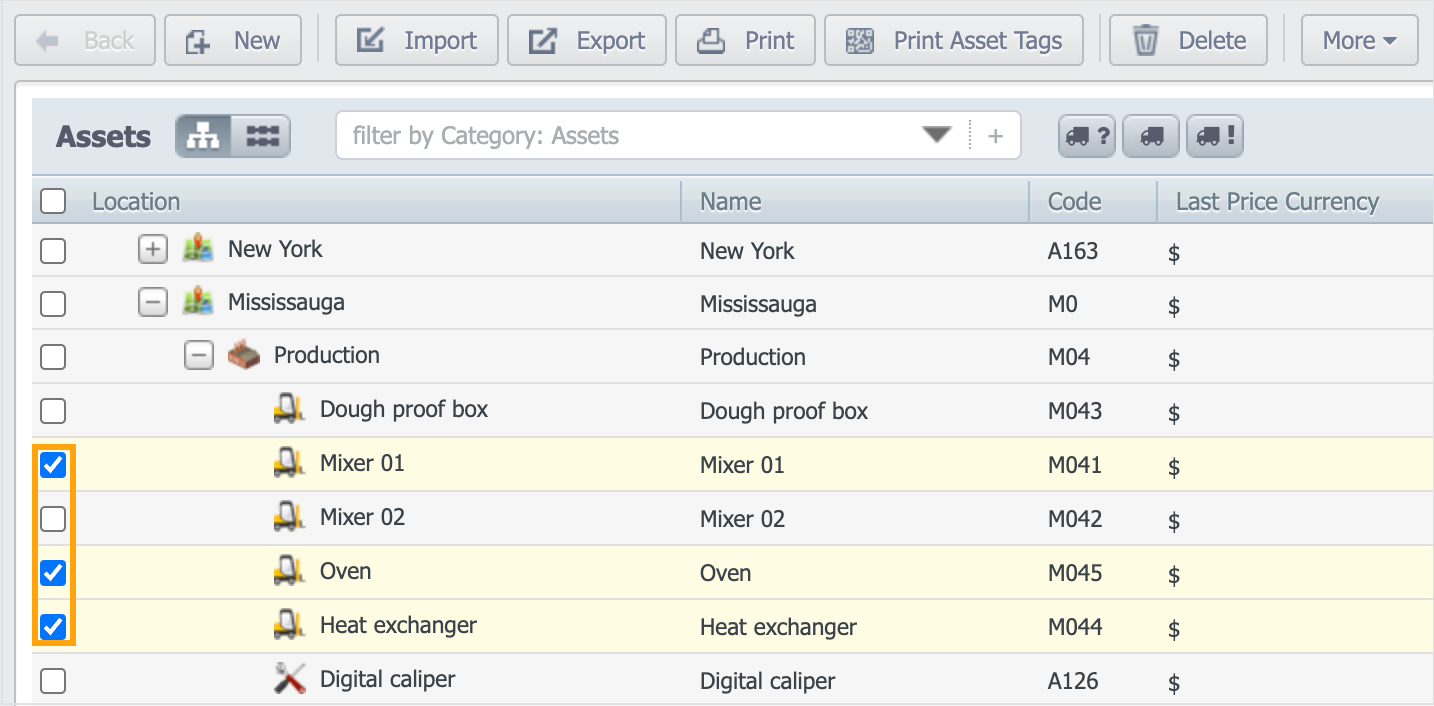Check the Mixer 02 checkbox

tap(53, 519)
